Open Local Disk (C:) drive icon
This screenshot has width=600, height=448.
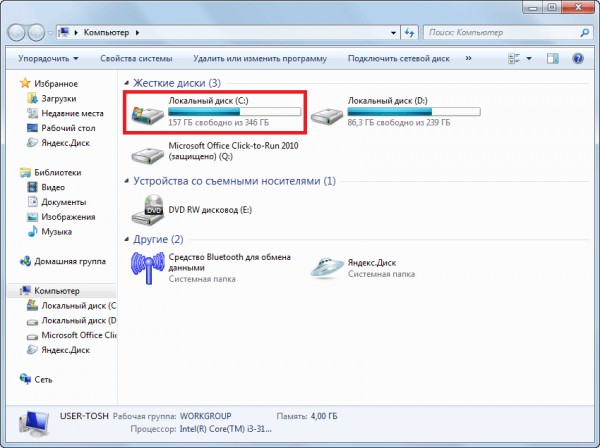pyautogui.click(x=147, y=114)
